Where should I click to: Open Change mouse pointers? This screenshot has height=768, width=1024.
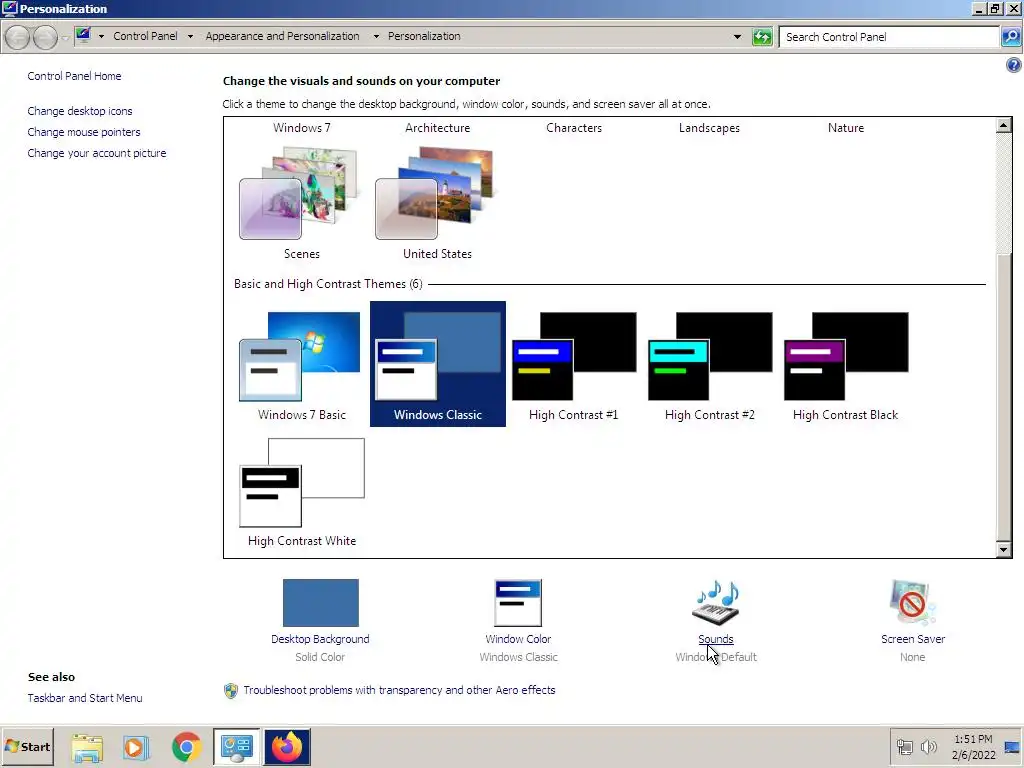tap(84, 132)
